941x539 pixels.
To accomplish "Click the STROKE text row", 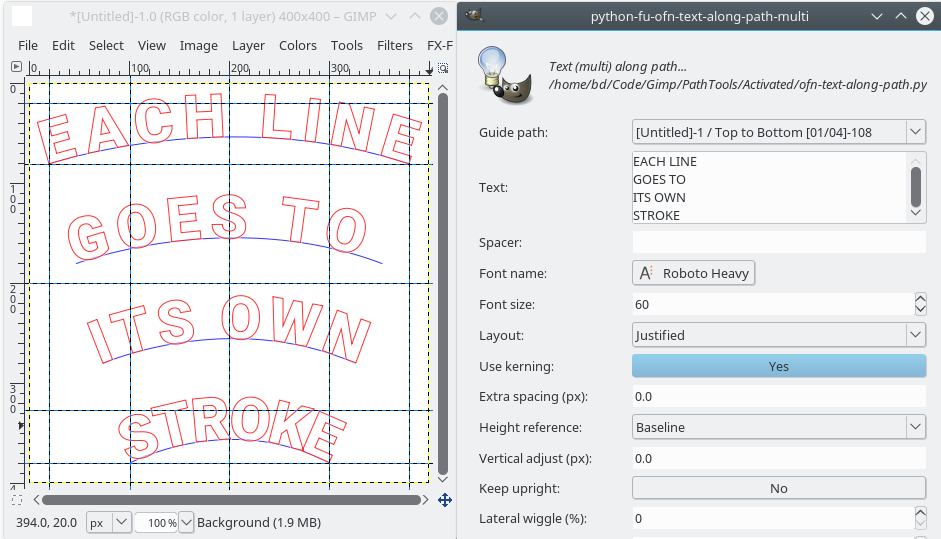I will click(x=656, y=215).
